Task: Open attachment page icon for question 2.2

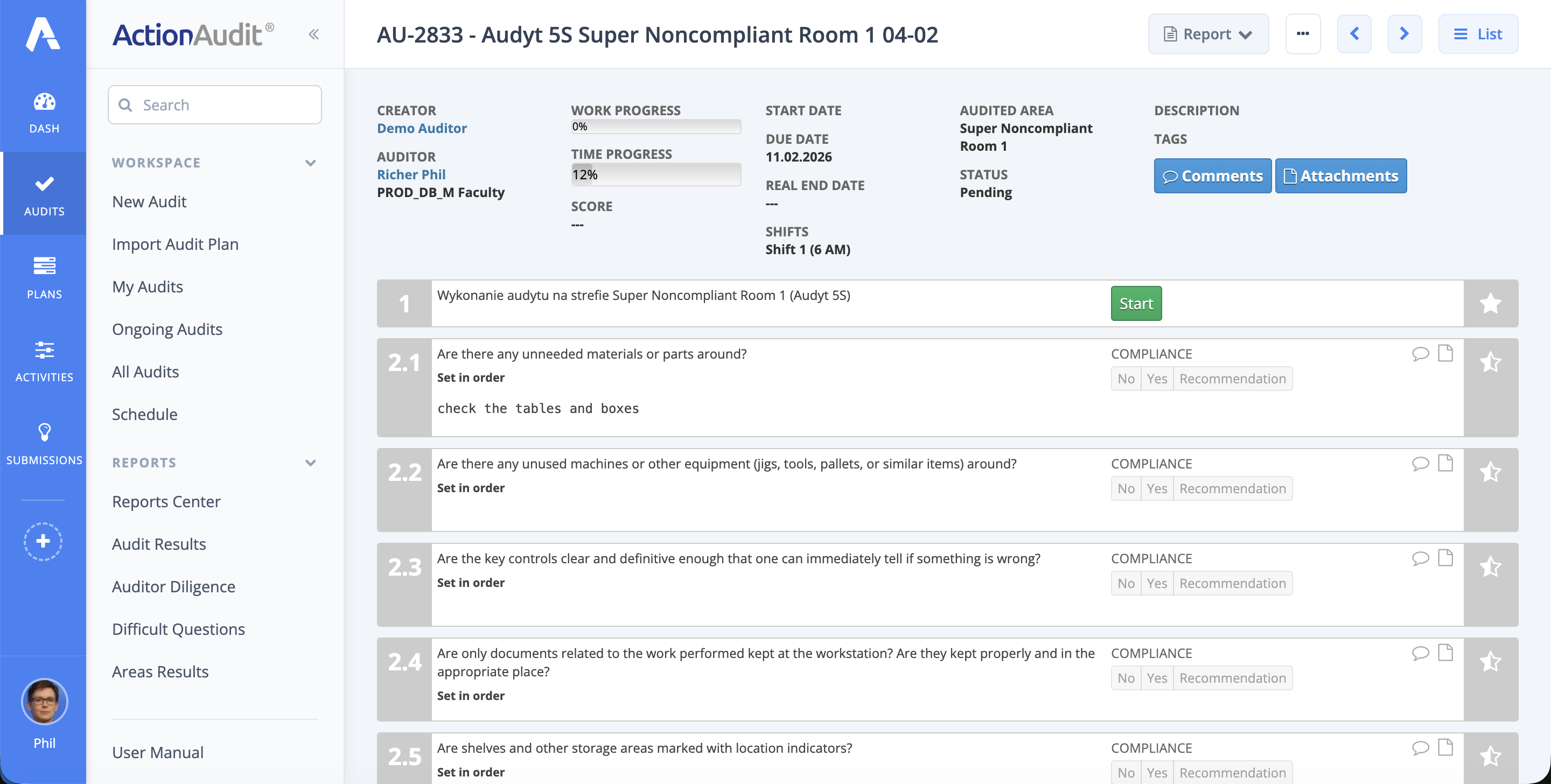Action: tap(1445, 463)
